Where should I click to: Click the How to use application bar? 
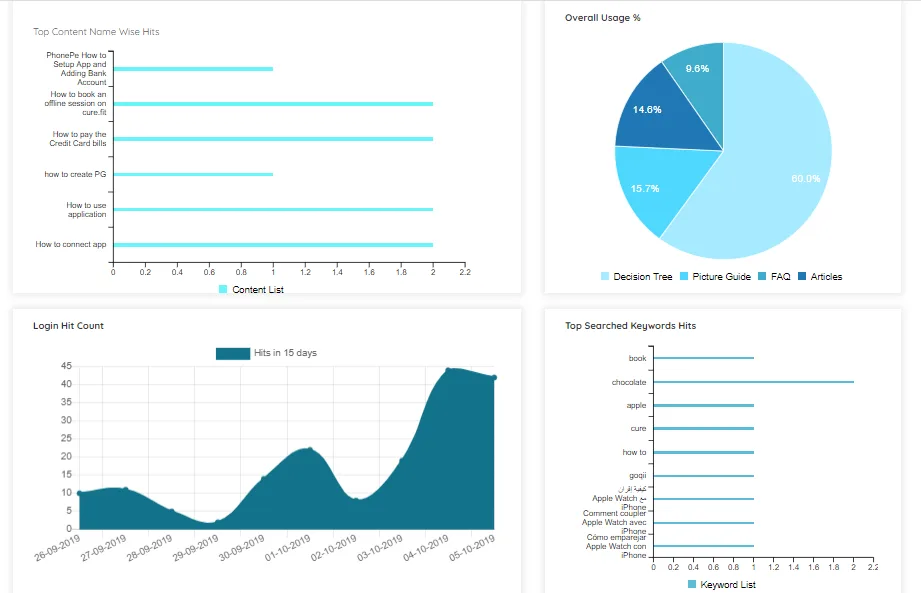pos(273,210)
